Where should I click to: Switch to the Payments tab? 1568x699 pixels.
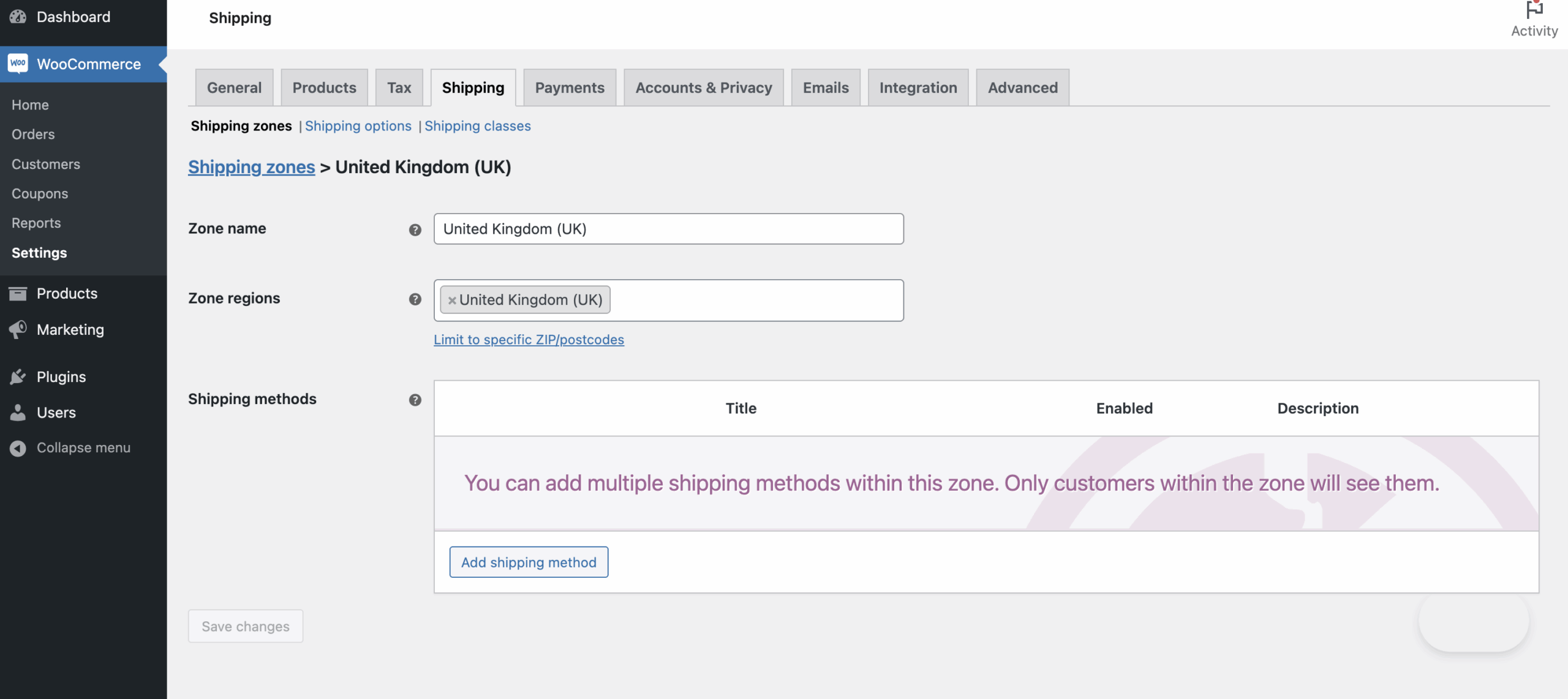569,87
